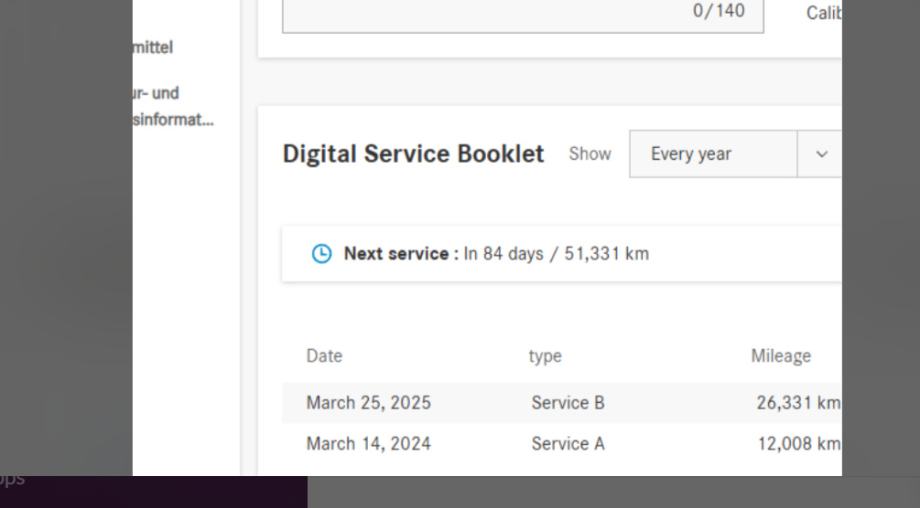Screen dimensions: 920x508
Task: Open the Service B entry
Action: 568,403
